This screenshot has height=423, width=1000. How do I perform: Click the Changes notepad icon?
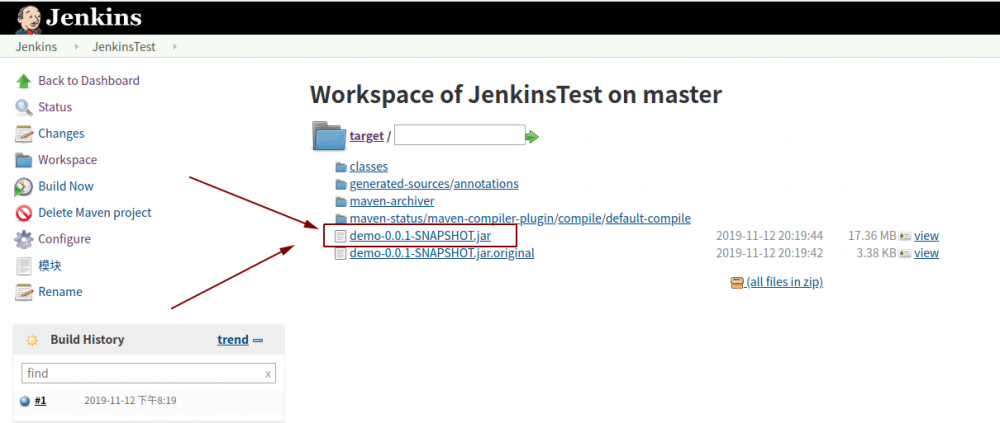pyautogui.click(x=24, y=134)
